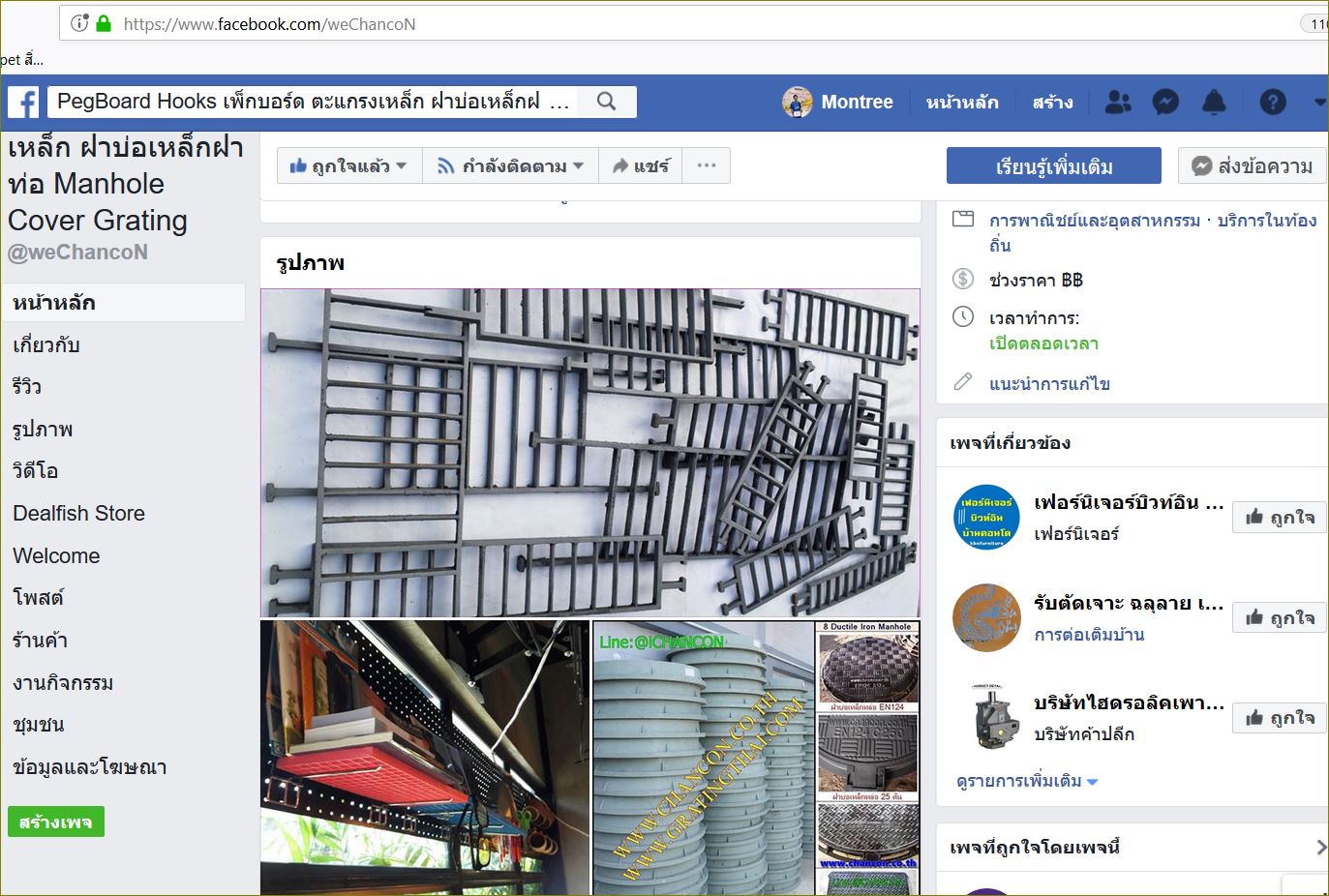Open the notifications bell icon
Screen dimensions: 1329x896
tap(1214, 102)
